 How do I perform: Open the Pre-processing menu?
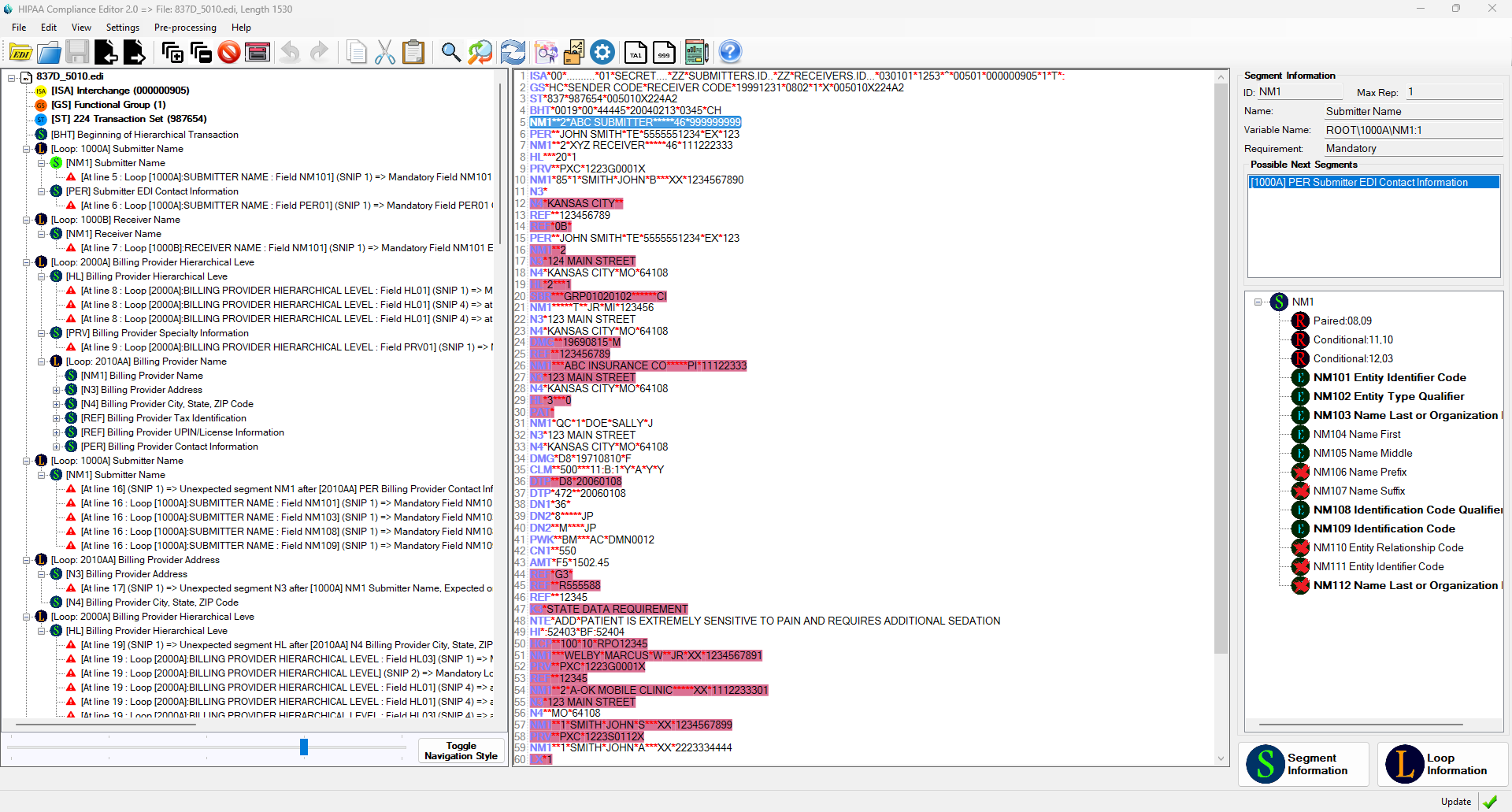click(185, 28)
